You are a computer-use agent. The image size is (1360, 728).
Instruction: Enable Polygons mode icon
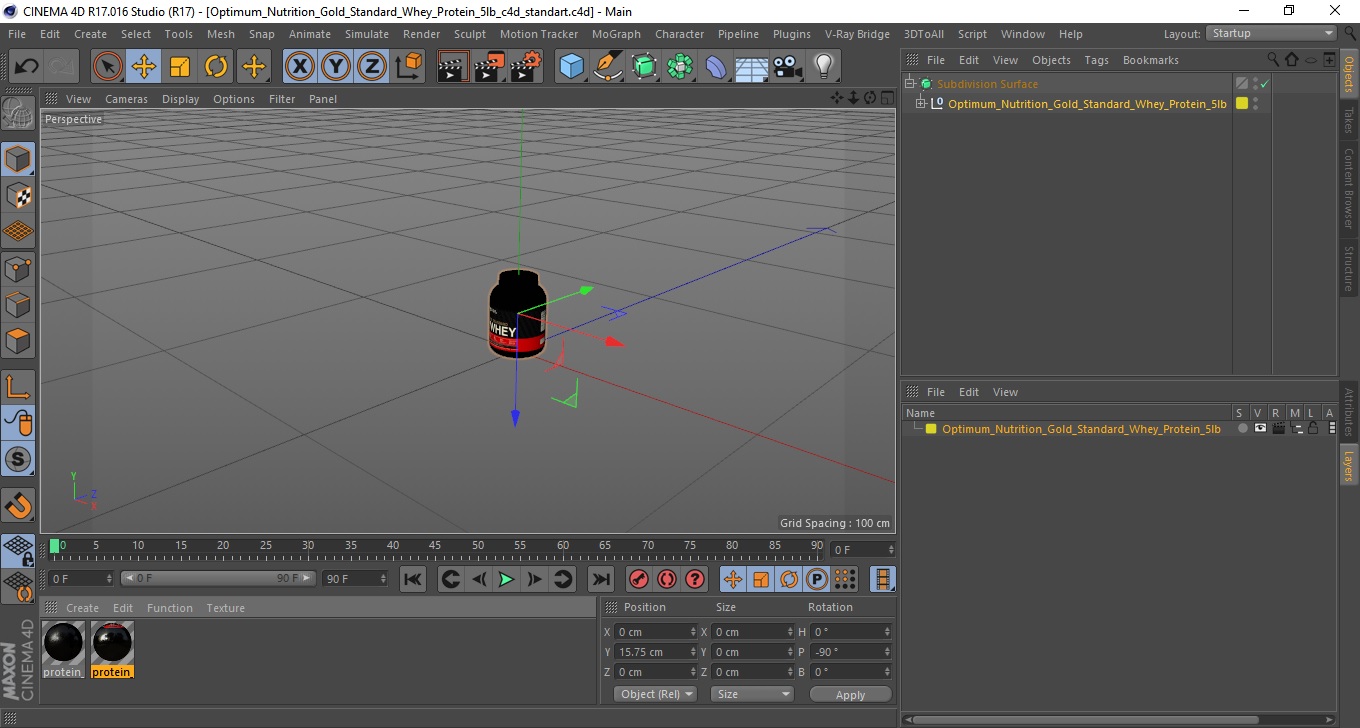click(18, 340)
